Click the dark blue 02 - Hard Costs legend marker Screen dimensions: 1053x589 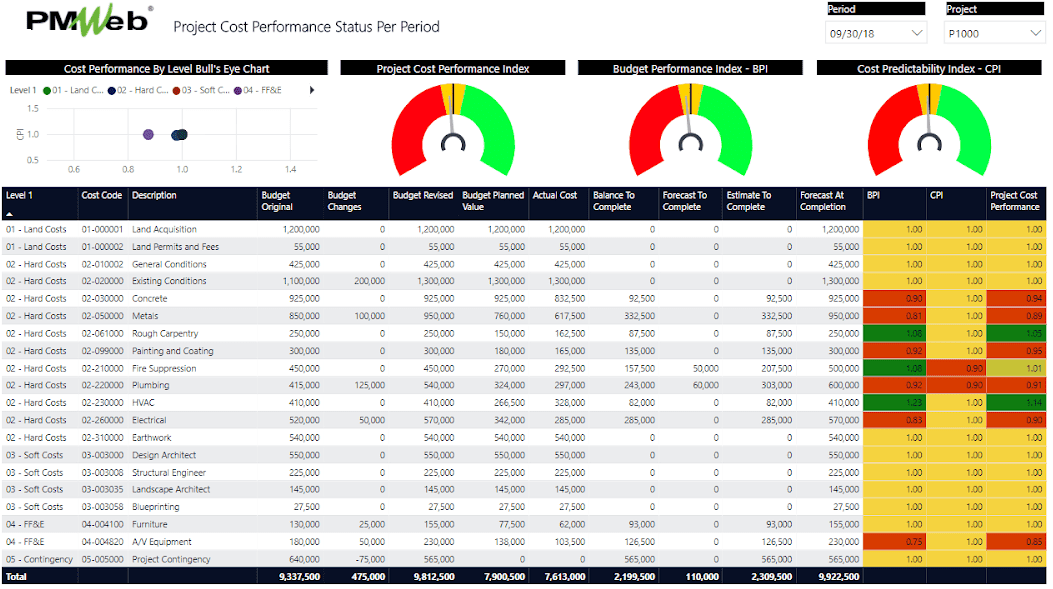tap(112, 90)
